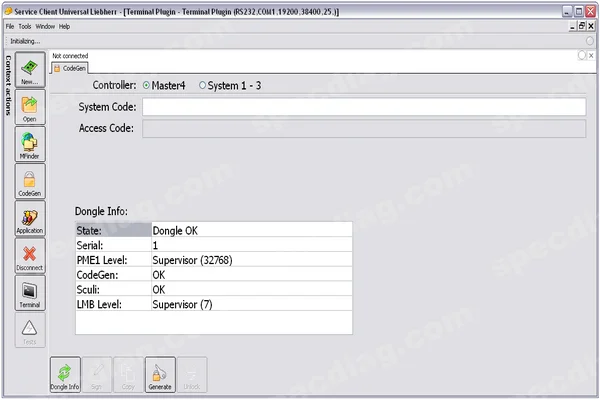The image size is (600, 400).
Task: Click the 'Initializing...' status text
Action: click(25, 41)
